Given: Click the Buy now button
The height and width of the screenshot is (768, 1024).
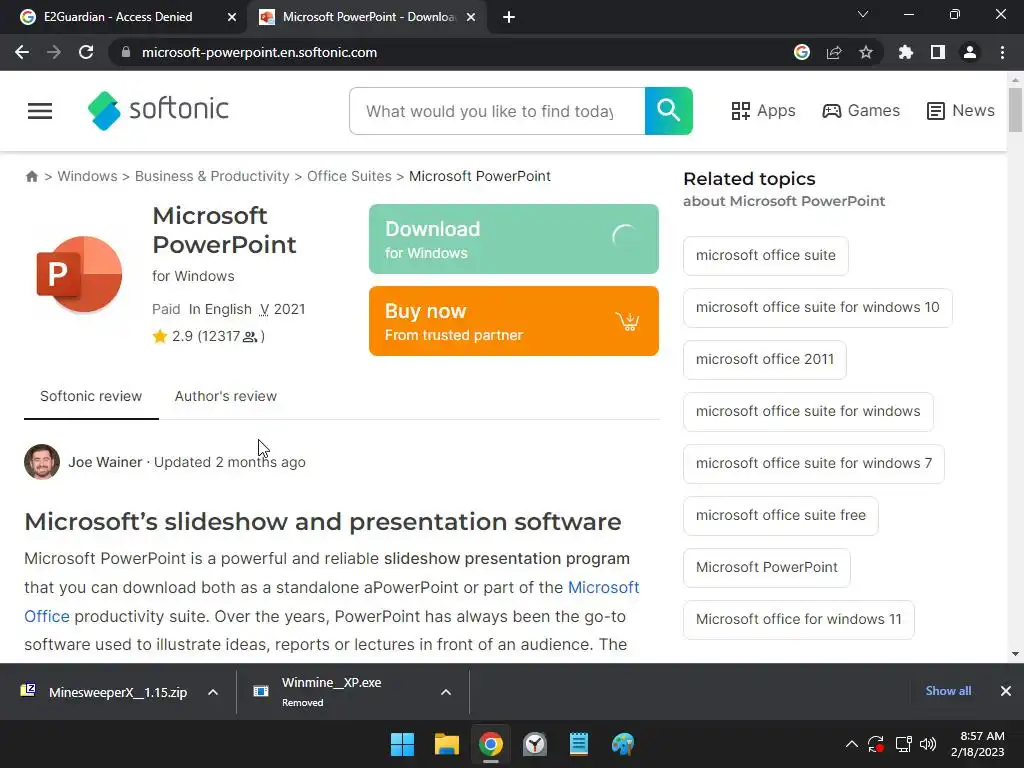Looking at the screenshot, I should click(x=513, y=321).
